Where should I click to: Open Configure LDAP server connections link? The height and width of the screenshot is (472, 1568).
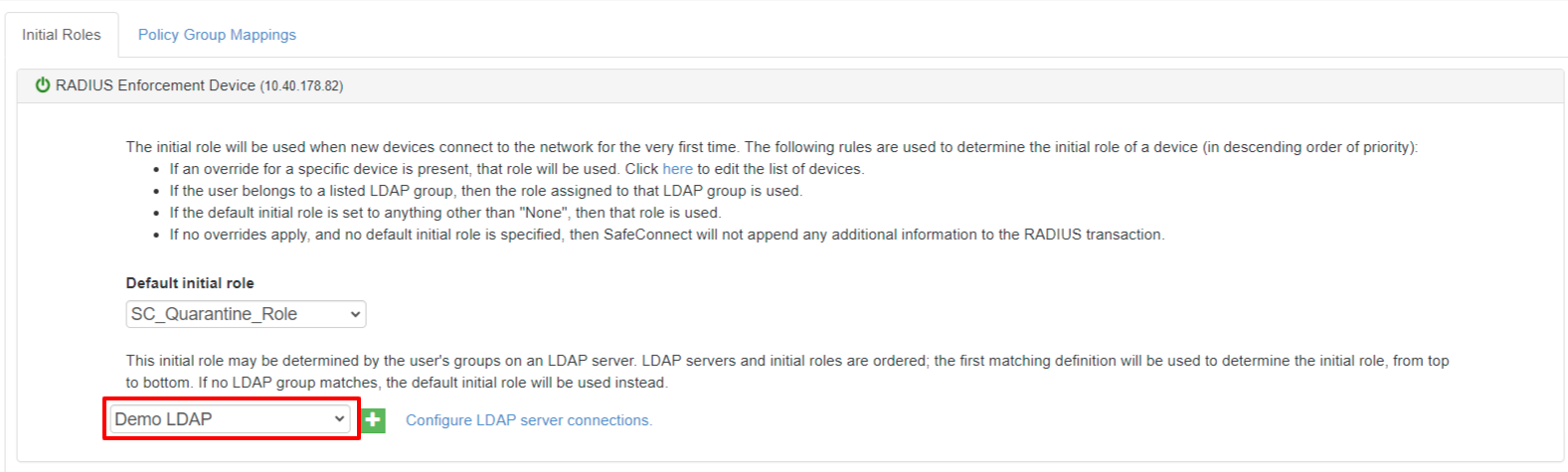529,420
